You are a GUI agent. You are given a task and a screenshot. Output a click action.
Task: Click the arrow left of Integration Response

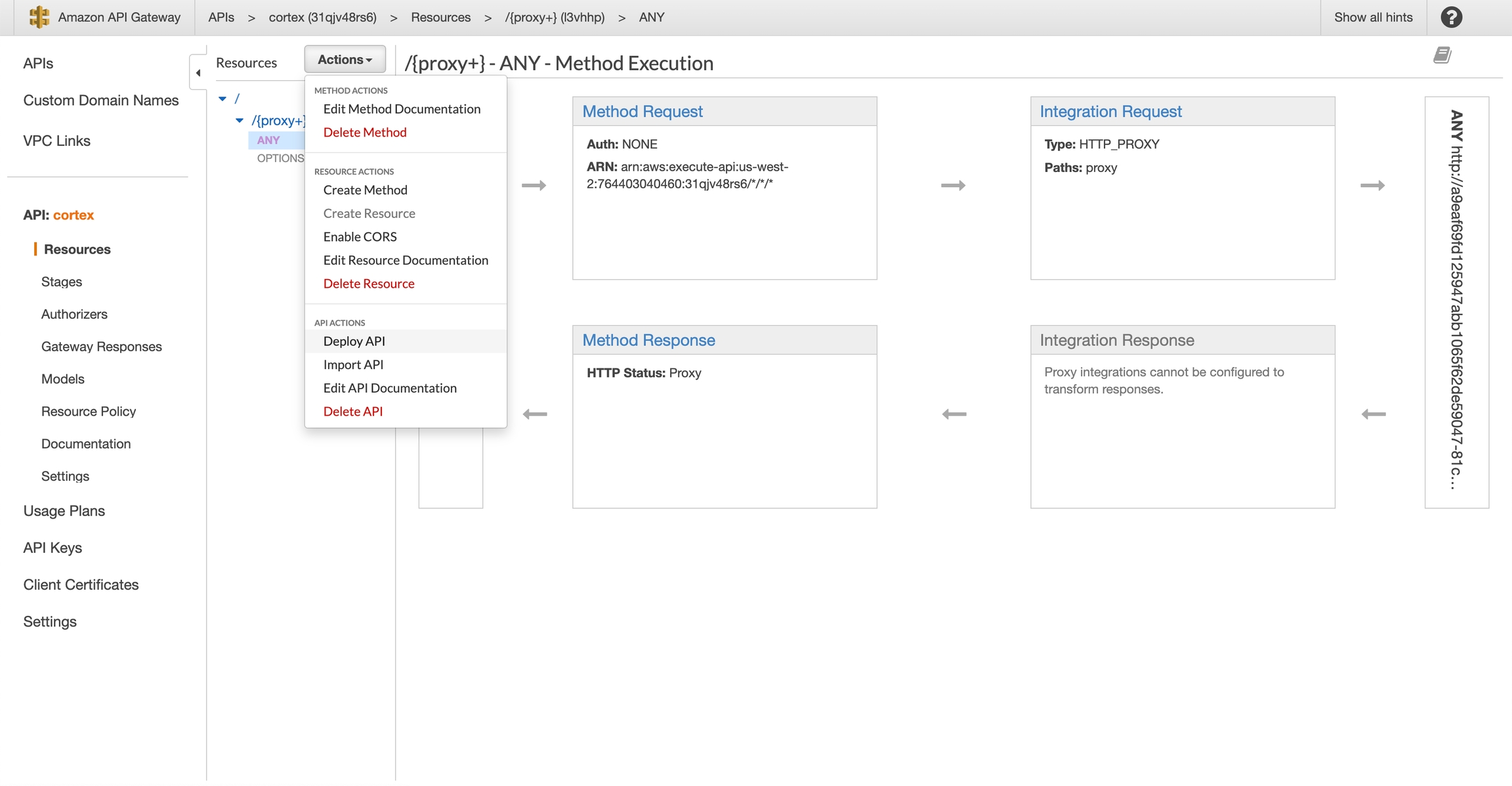[x=954, y=414]
